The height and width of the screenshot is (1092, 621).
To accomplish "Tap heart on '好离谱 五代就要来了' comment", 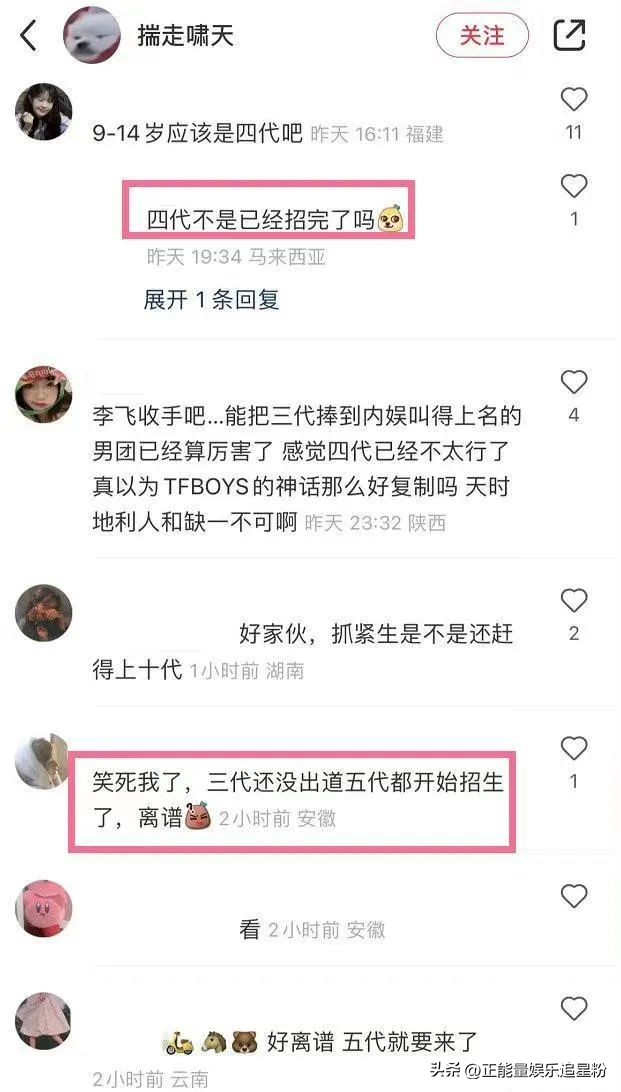I will [x=574, y=1008].
